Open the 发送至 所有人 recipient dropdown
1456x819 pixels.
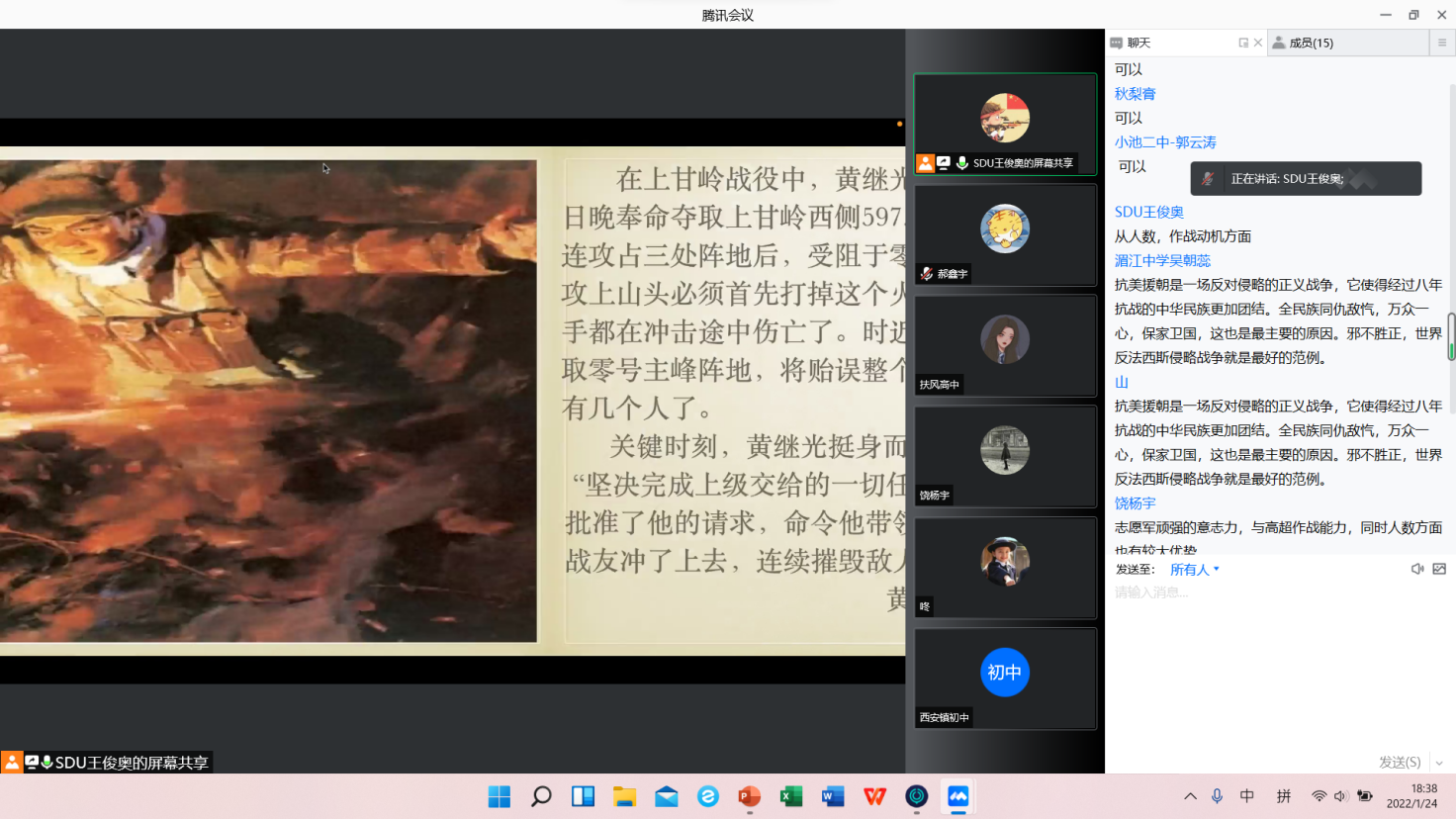click(1195, 570)
